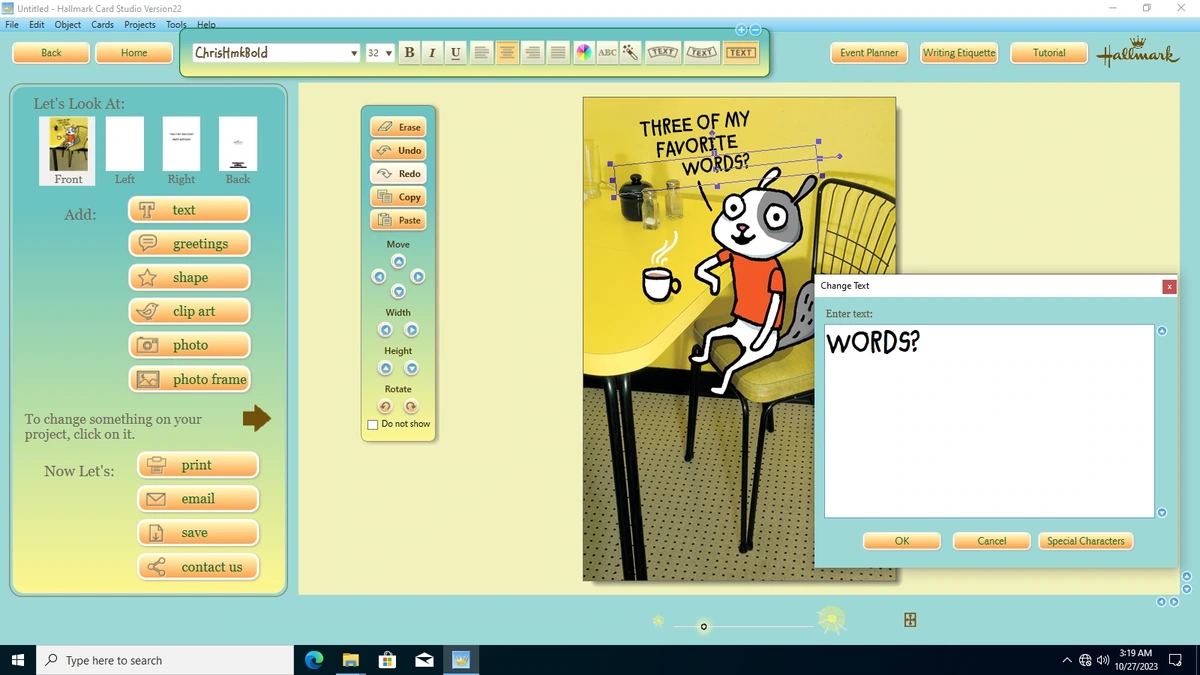Add a shape to the card

point(189,277)
